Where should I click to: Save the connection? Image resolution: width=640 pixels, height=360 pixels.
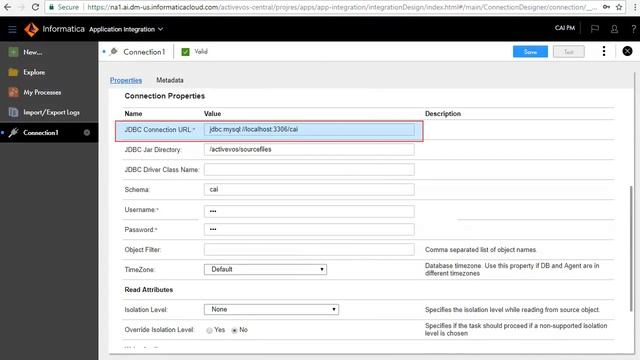pos(530,52)
